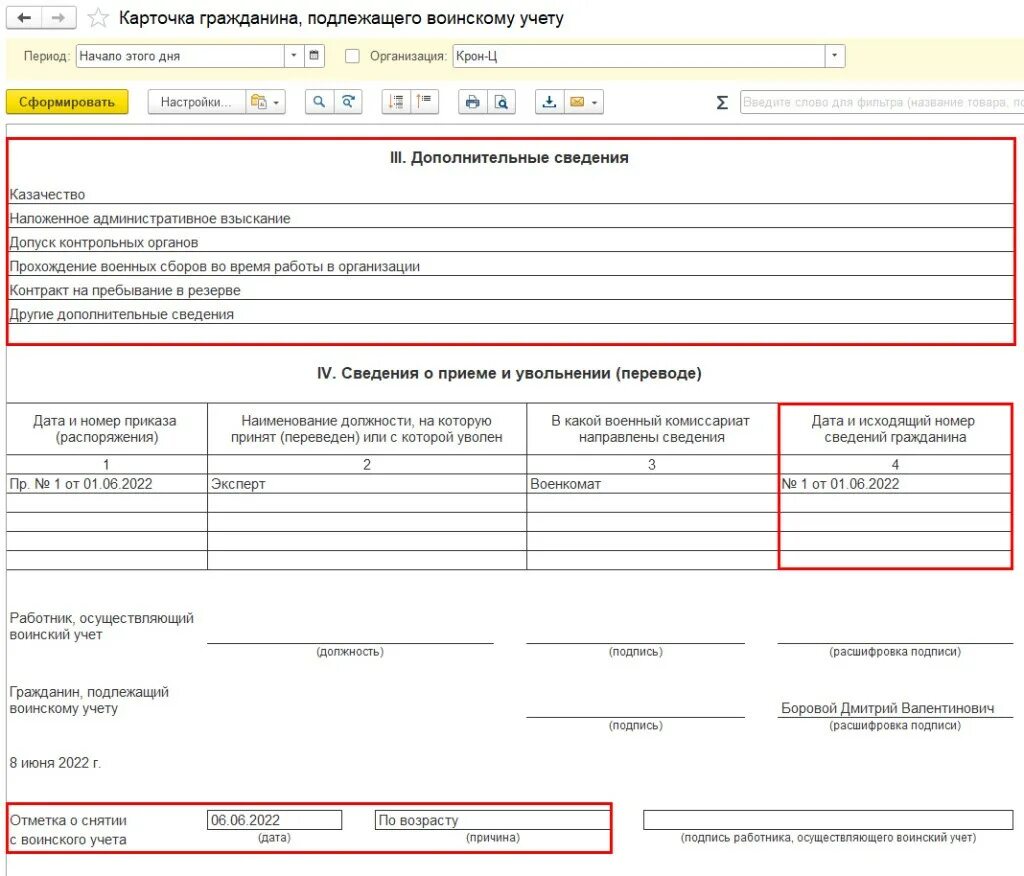1024x876 pixels.
Task: Click the date '8 июня 2022 г.'
Action: (56, 763)
